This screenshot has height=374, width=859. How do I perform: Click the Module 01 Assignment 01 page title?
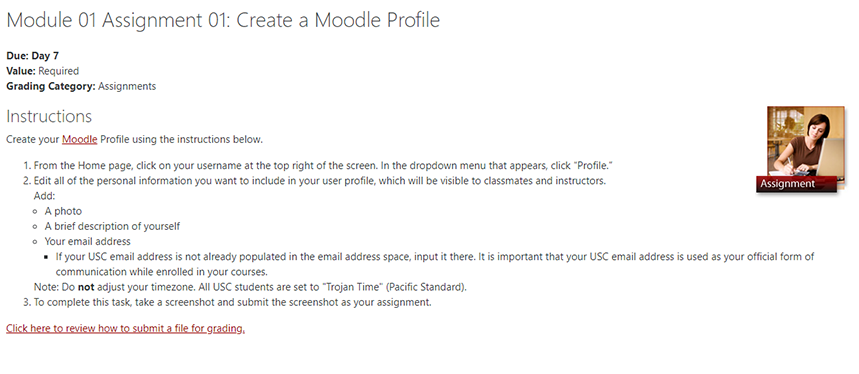(223, 20)
